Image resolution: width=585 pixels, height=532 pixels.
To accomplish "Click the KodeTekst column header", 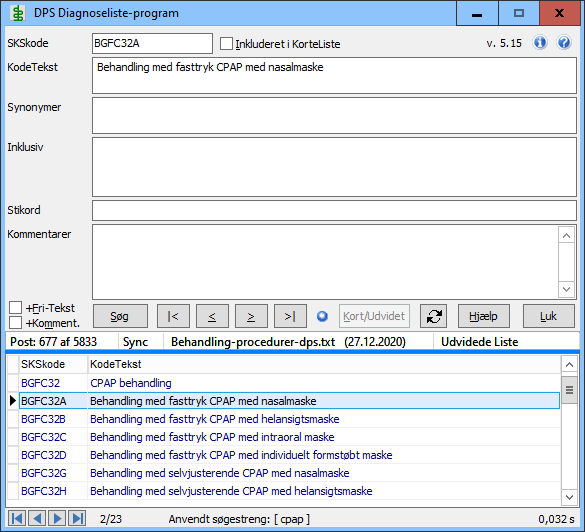I will [324, 364].
